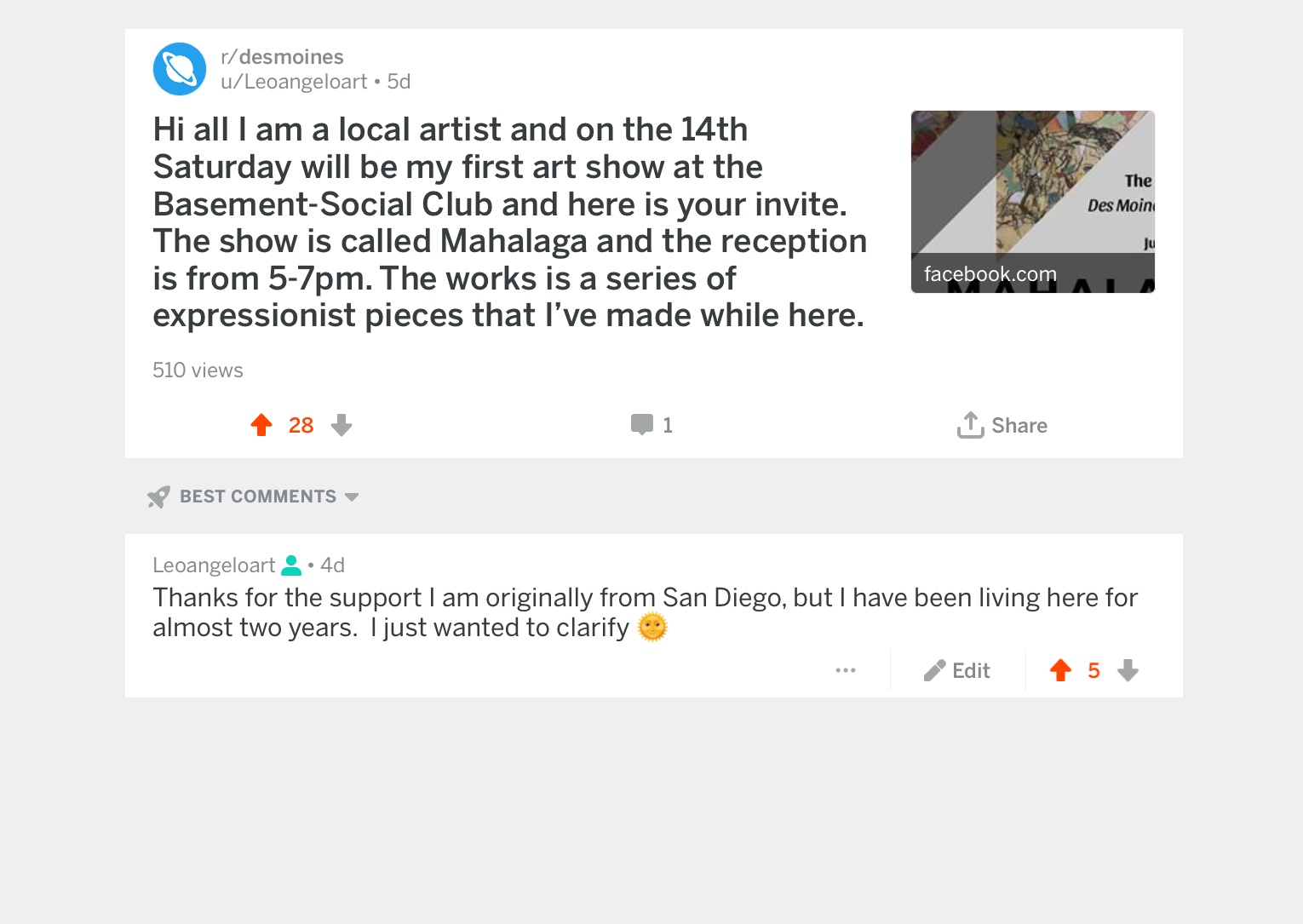The image size is (1303, 924).
Task: Click the post title about Mahalaga show
Action: pos(509,222)
